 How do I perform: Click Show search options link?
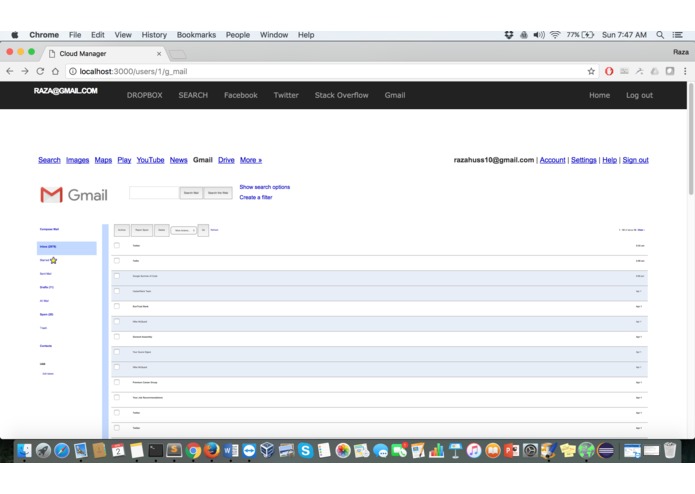(x=265, y=187)
